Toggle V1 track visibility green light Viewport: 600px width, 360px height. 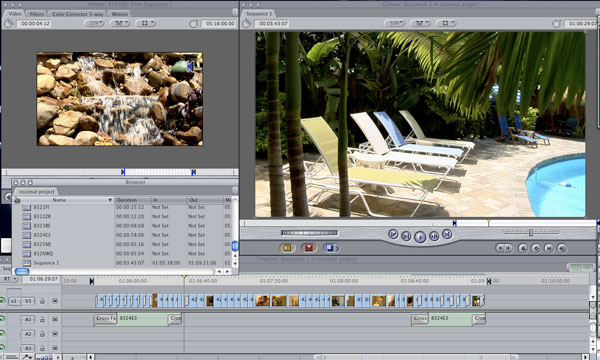(2, 301)
